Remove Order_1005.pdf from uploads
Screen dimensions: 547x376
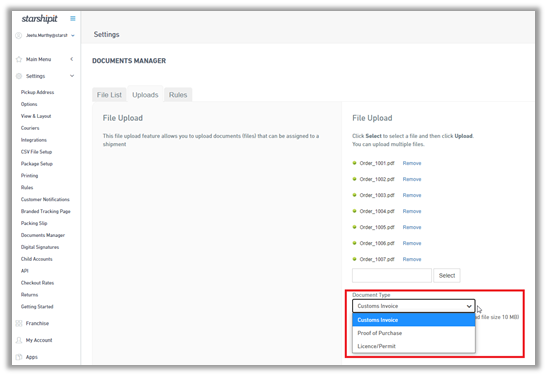412,227
